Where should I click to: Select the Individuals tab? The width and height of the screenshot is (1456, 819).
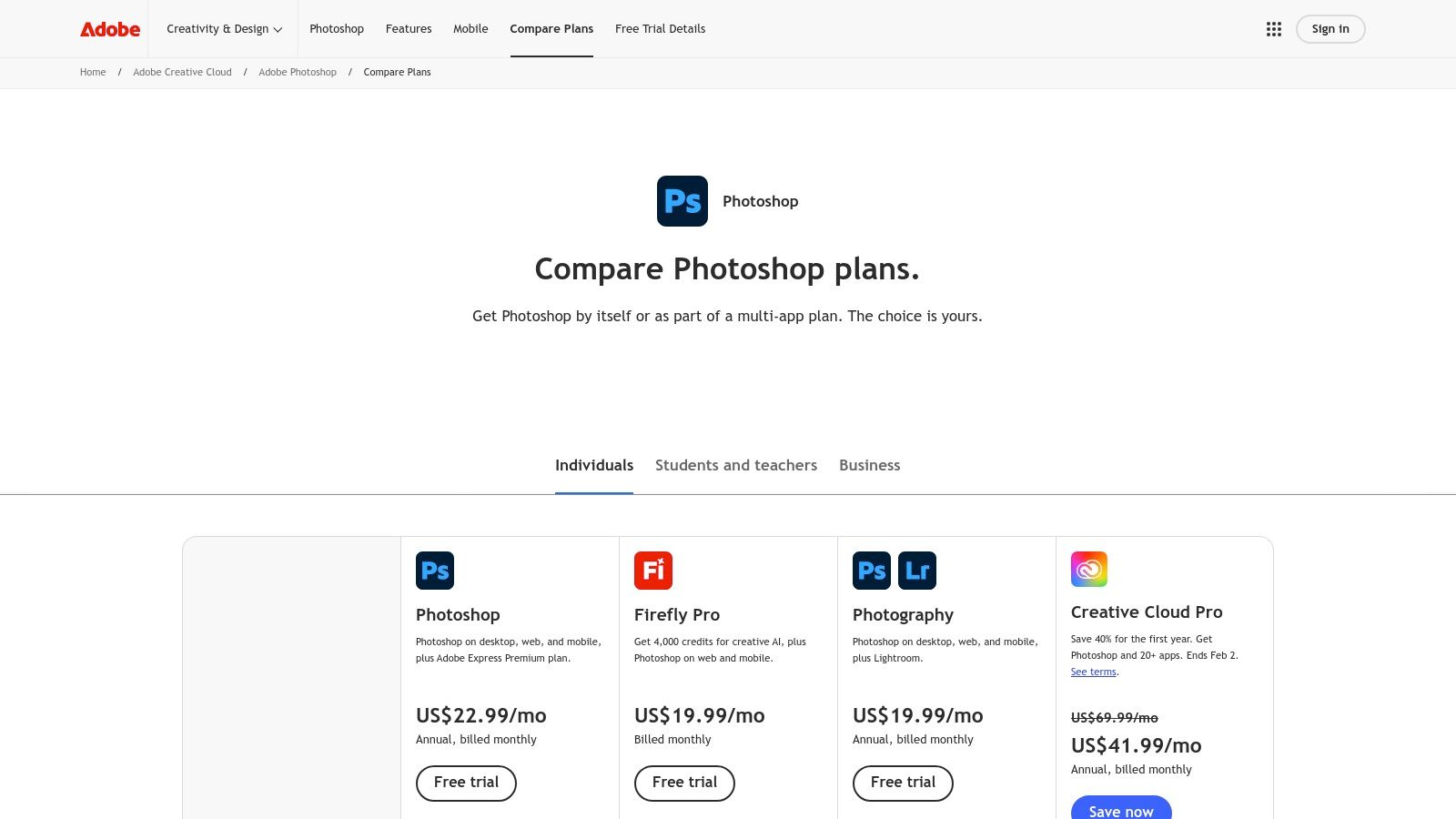(594, 465)
